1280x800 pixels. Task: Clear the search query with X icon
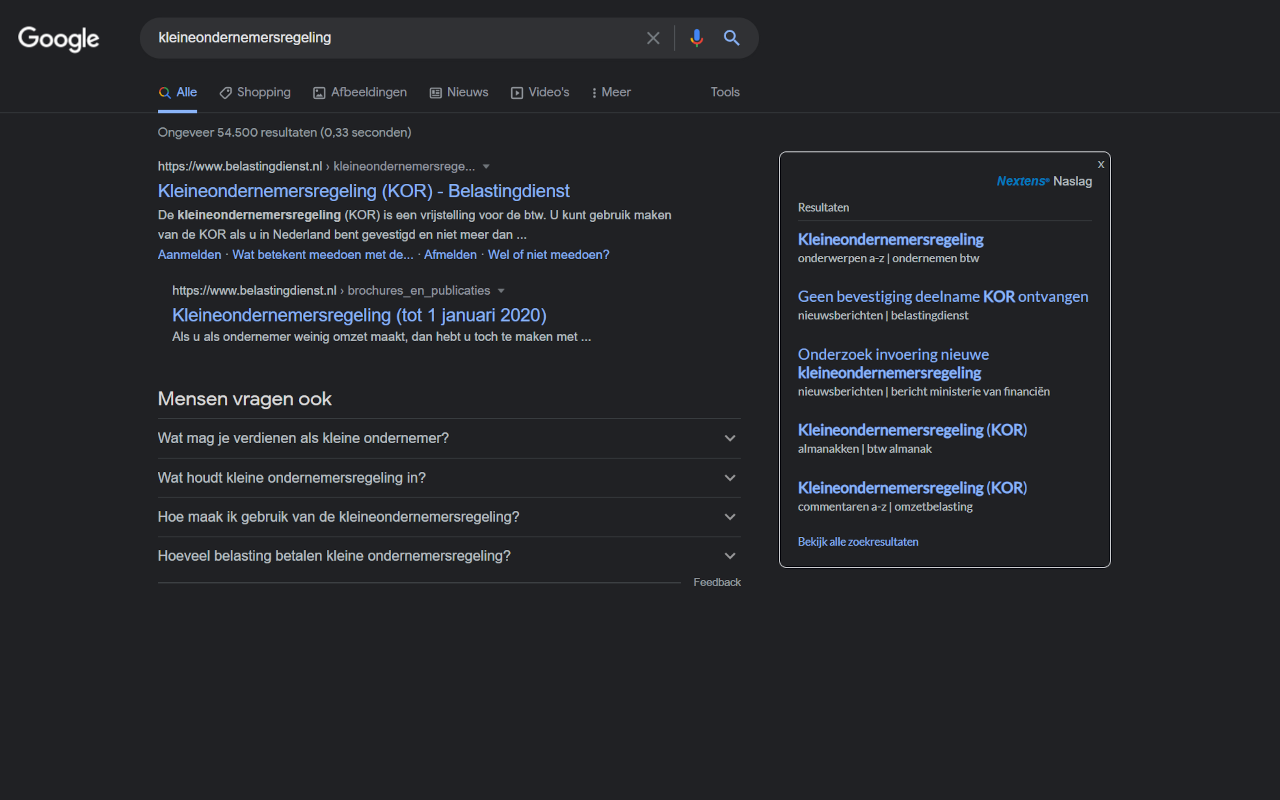pyautogui.click(x=653, y=38)
